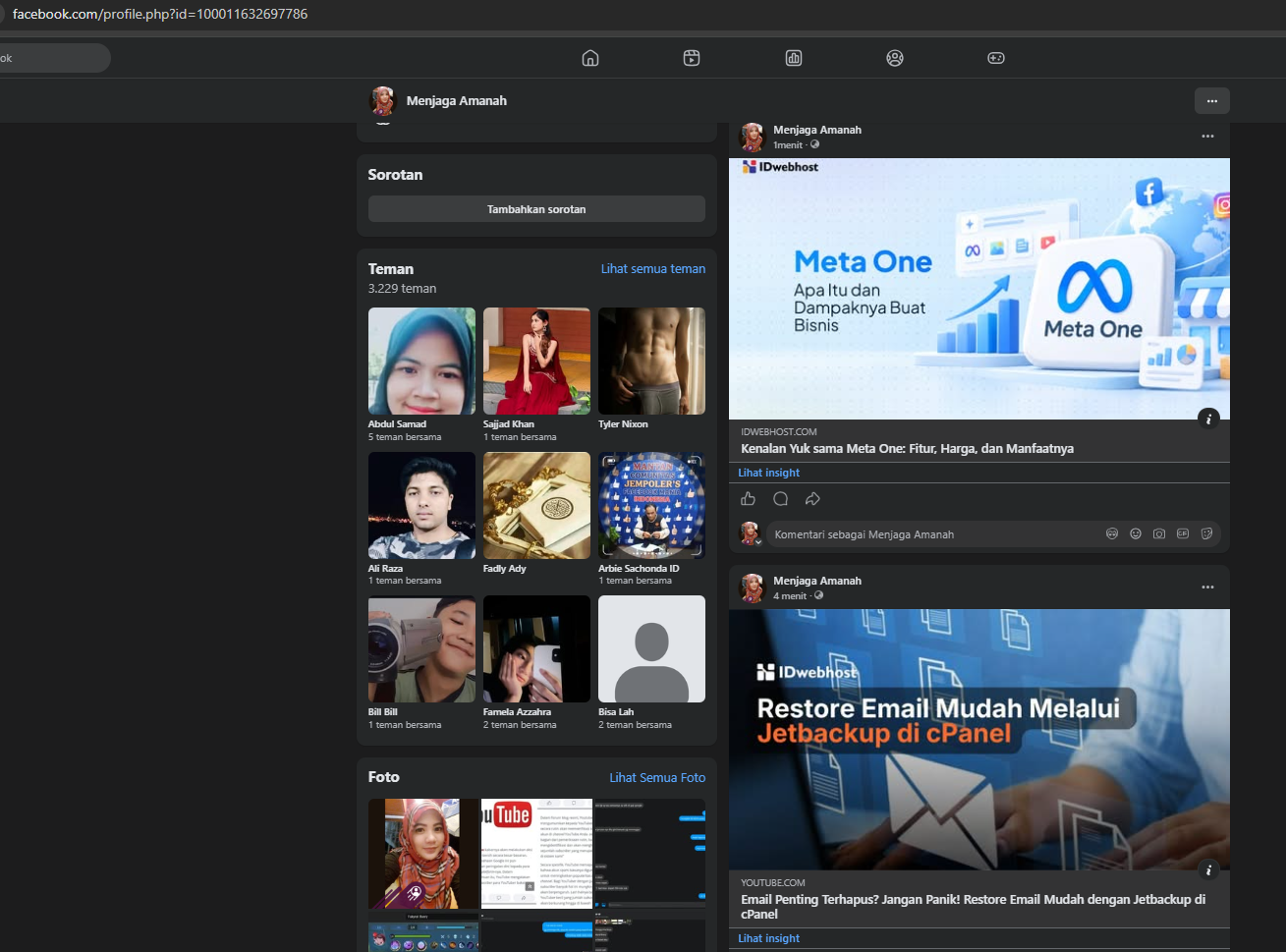Image resolution: width=1286 pixels, height=952 pixels.
Task: Open the Gaming controller icon
Action: (996, 58)
